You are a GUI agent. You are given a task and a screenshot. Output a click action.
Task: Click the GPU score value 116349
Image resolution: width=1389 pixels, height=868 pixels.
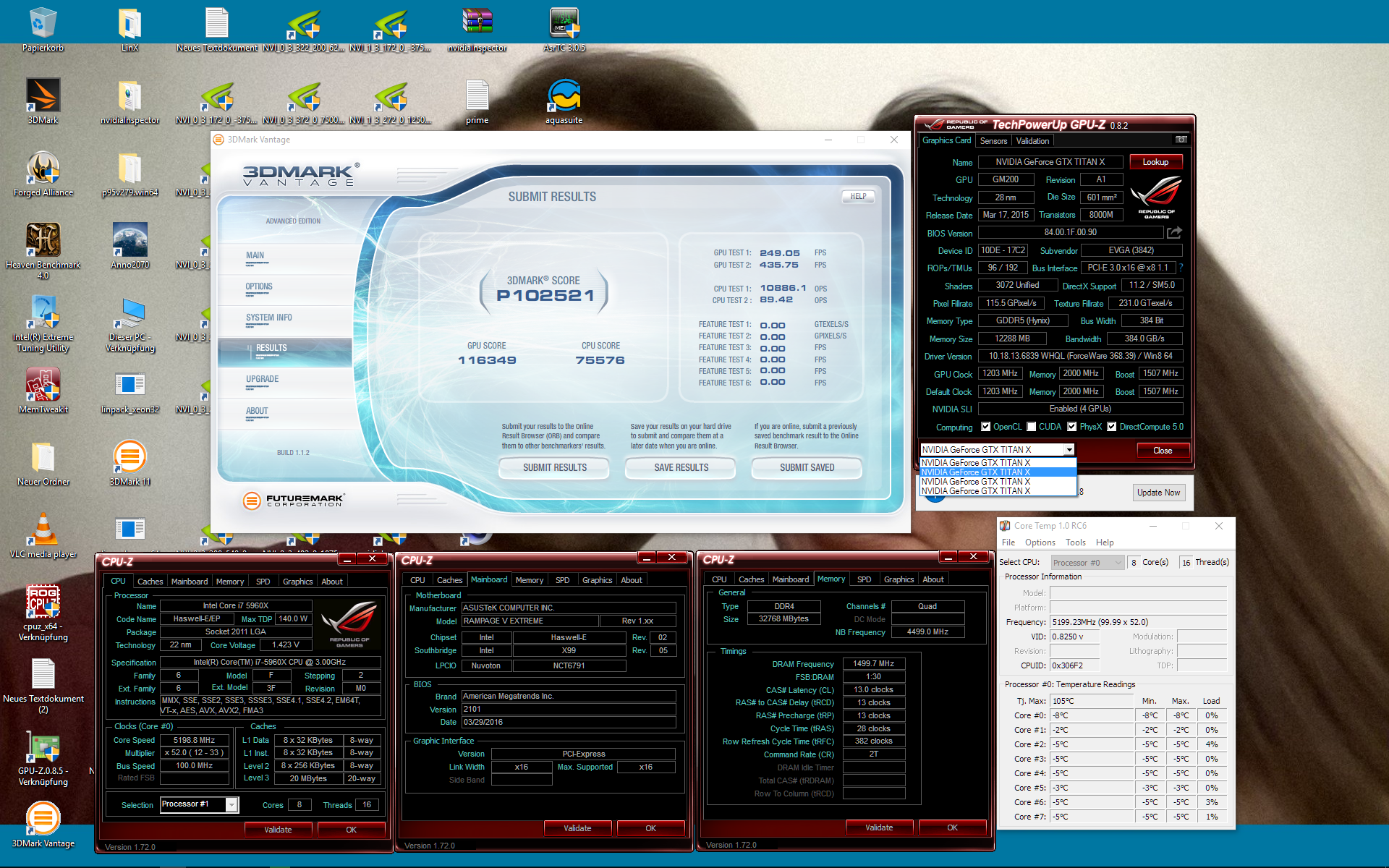487,360
